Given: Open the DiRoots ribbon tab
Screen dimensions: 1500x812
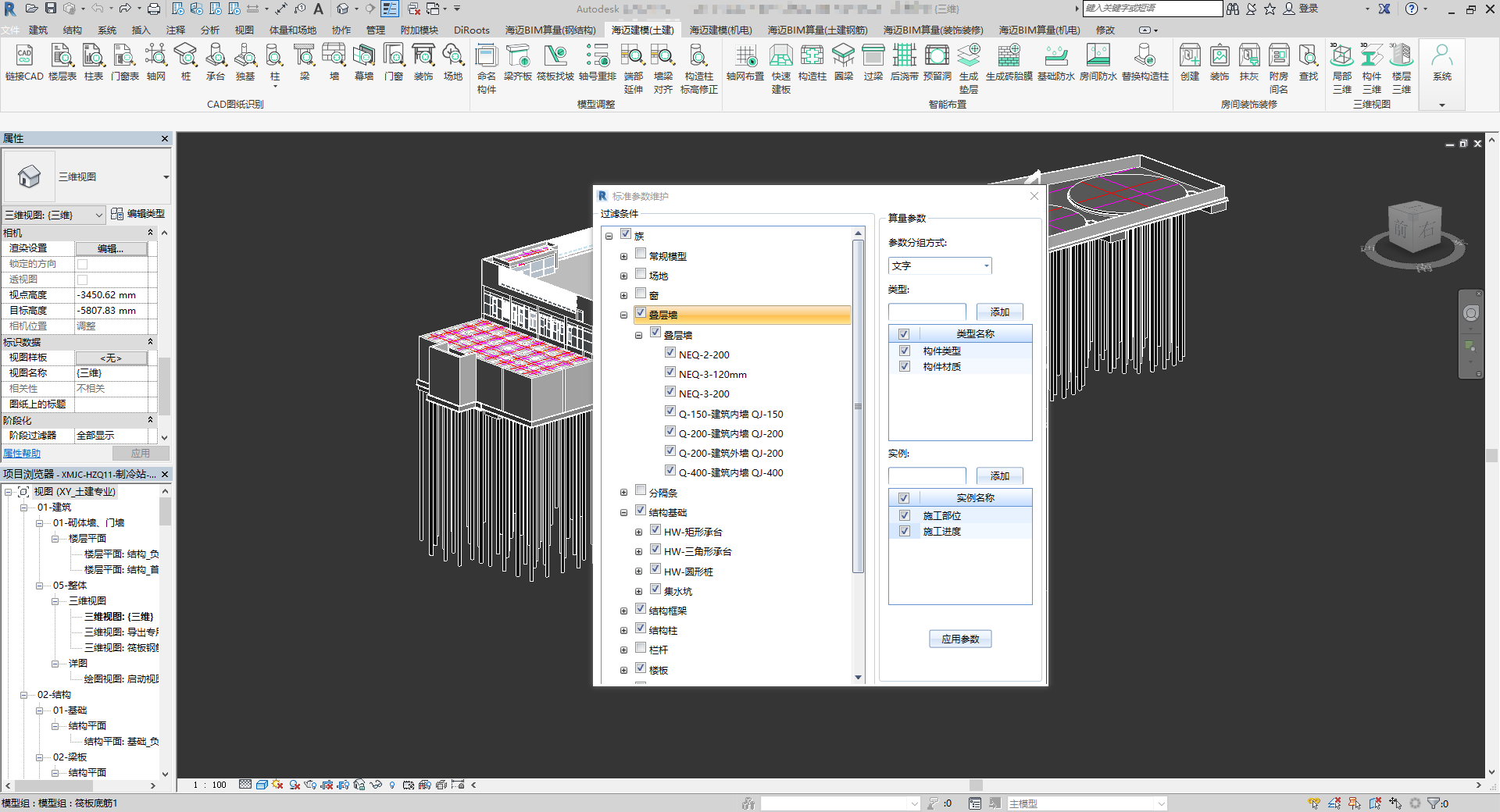Looking at the screenshot, I should (472, 30).
